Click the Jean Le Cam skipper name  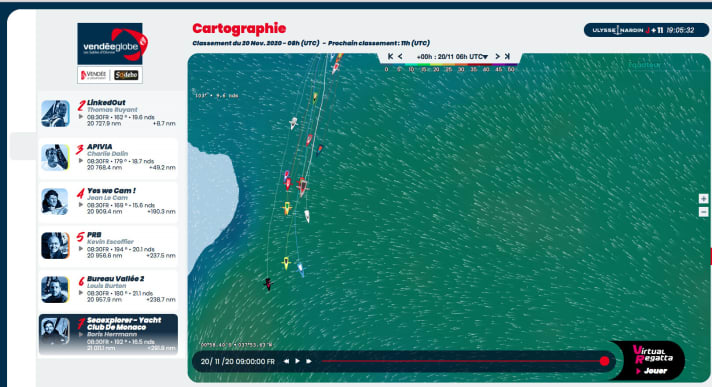point(107,198)
